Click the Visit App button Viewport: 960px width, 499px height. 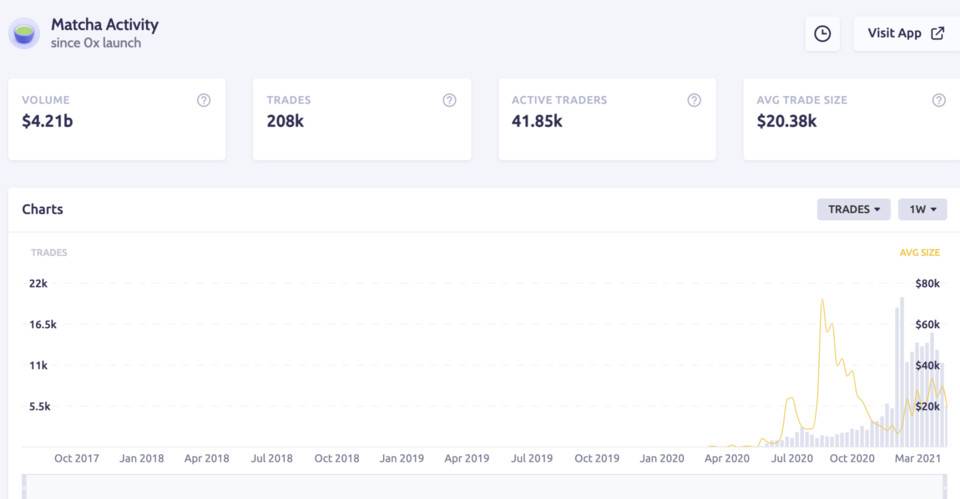[905, 33]
